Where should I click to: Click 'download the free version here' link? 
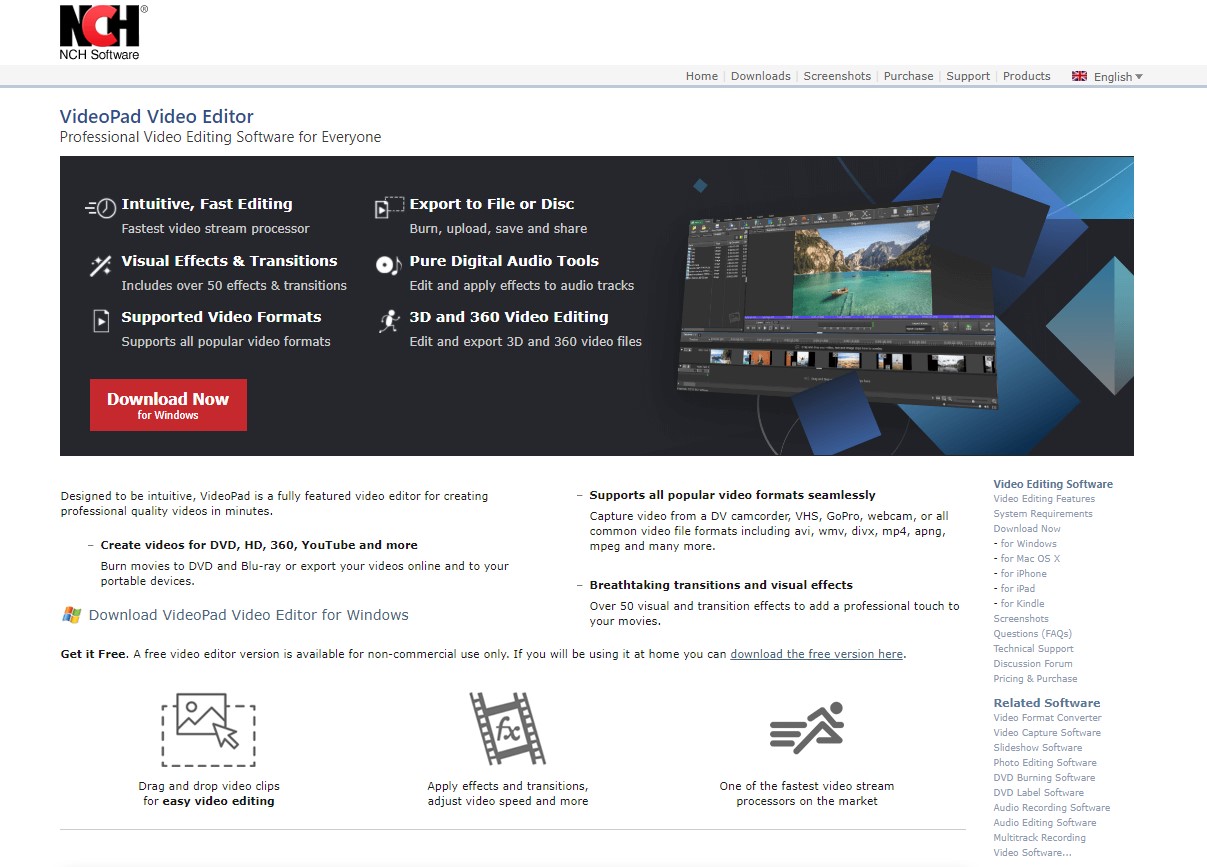click(x=817, y=654)
